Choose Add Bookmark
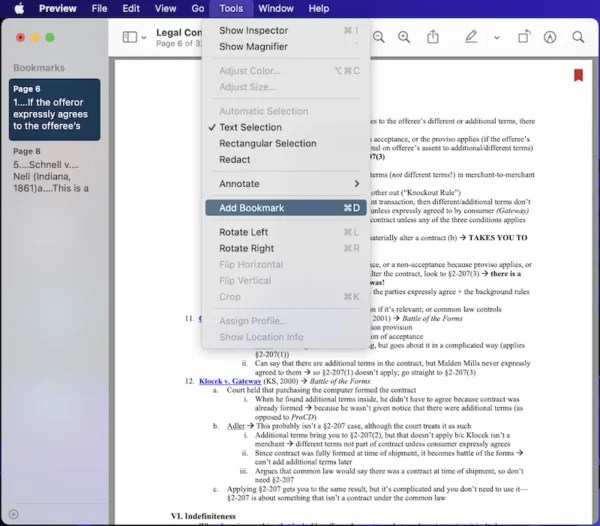 (285, 208)
